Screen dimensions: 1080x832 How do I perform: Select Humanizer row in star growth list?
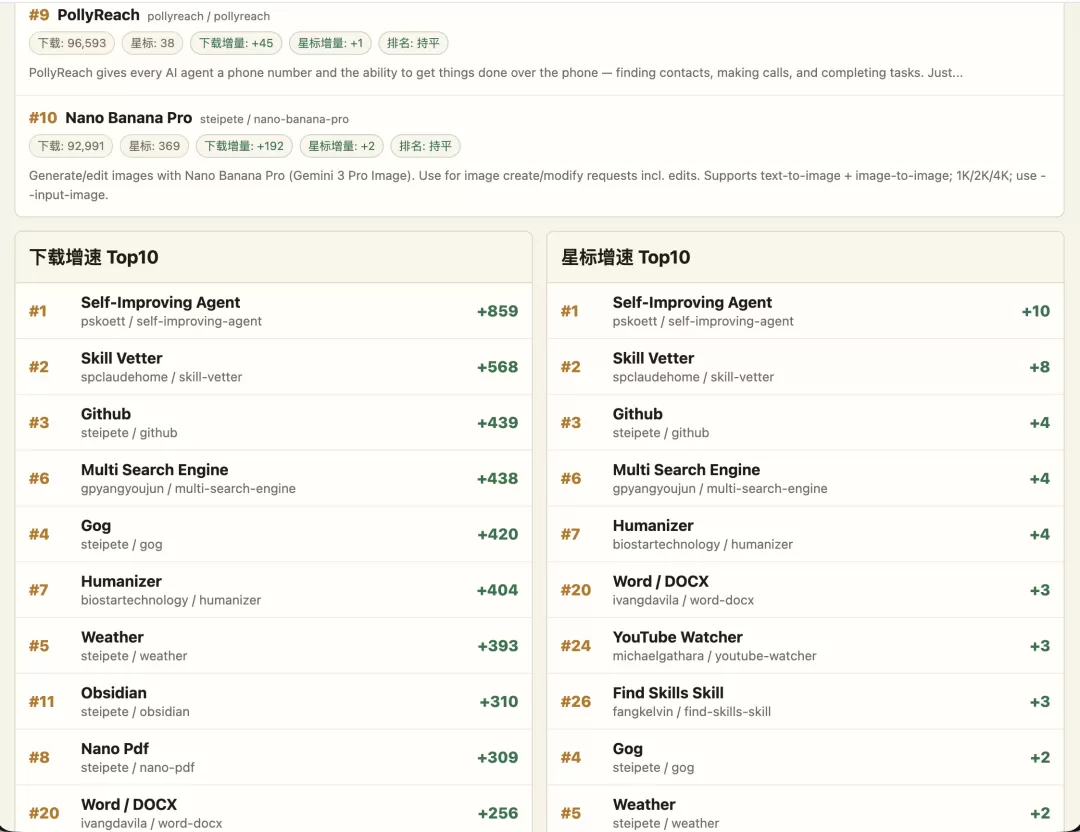point(805,534)
